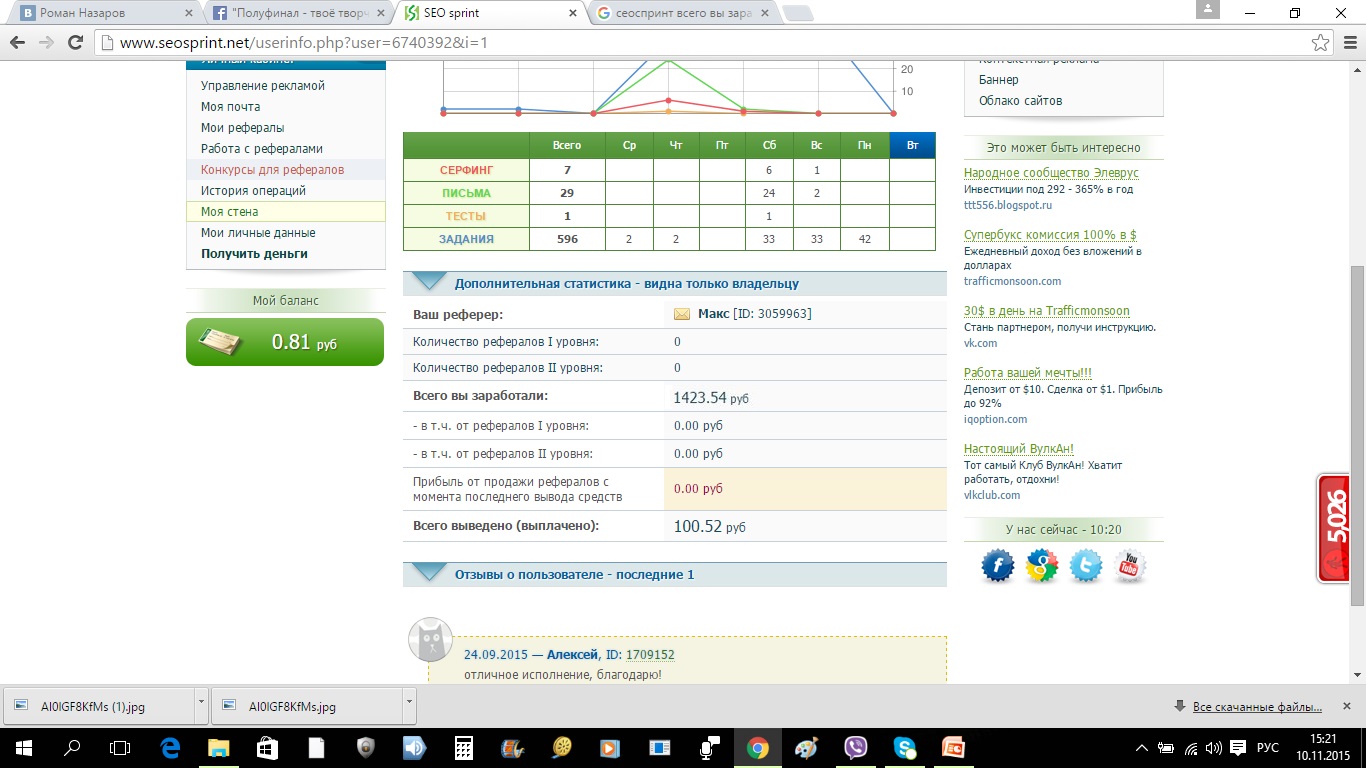Open Моя стена menu item

[229, 212]
